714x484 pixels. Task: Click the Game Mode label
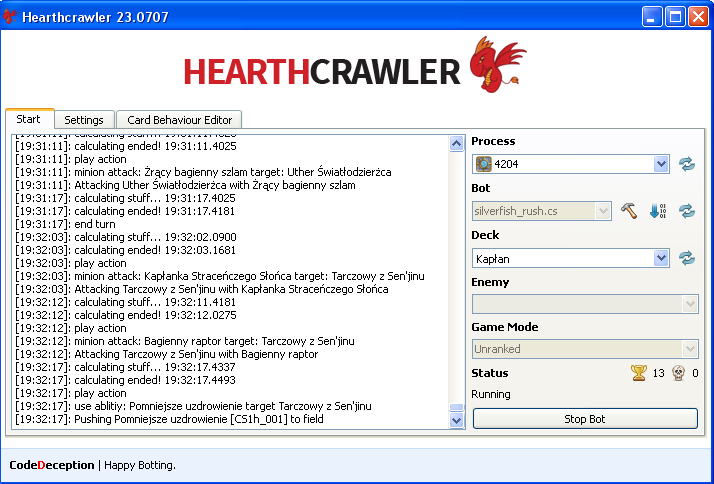(x=505, y=327)
